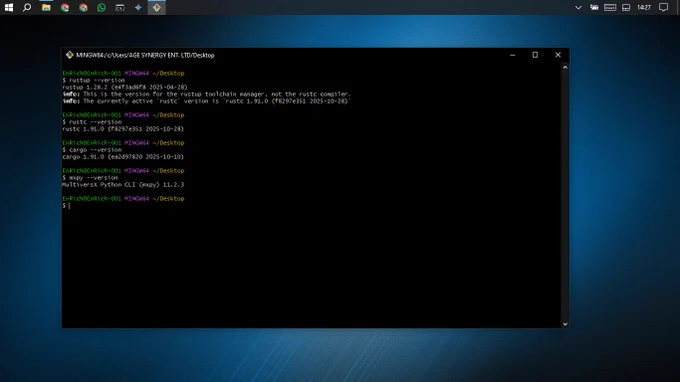
Task: Open the battery status tray icon
Action: coord(594,7)
